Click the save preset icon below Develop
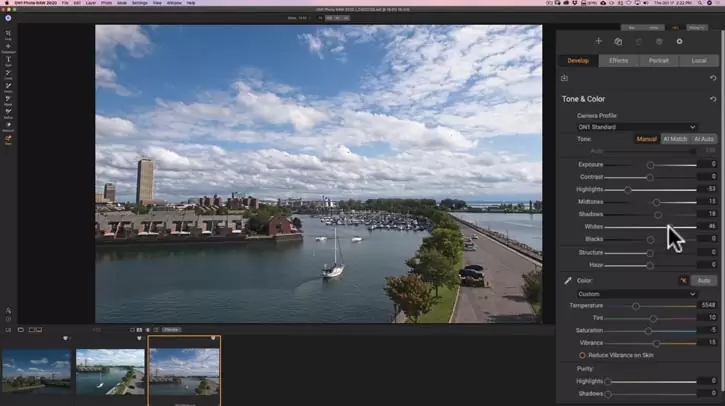725x406 pixels. coord(564,78)
